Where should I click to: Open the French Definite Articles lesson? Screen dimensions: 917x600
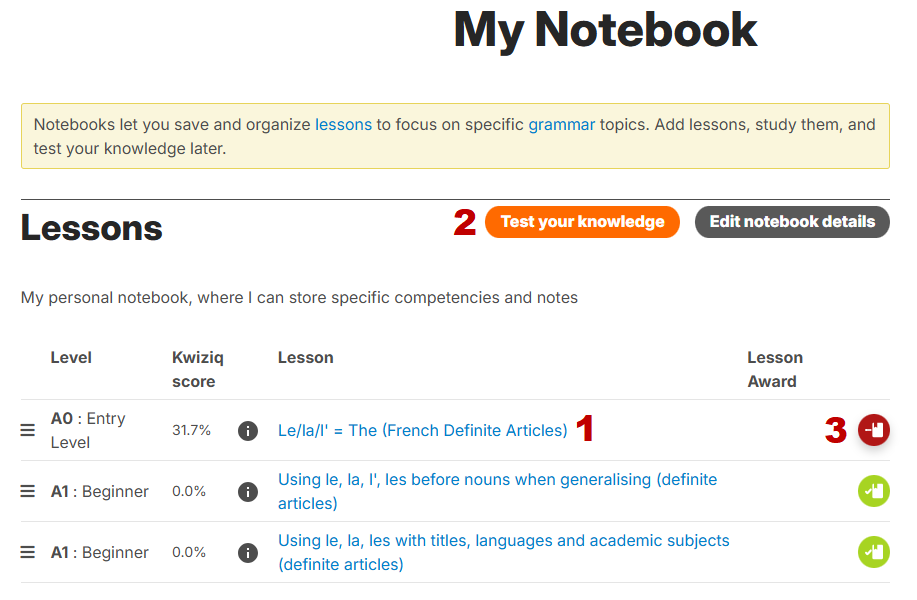coord(420,430)
